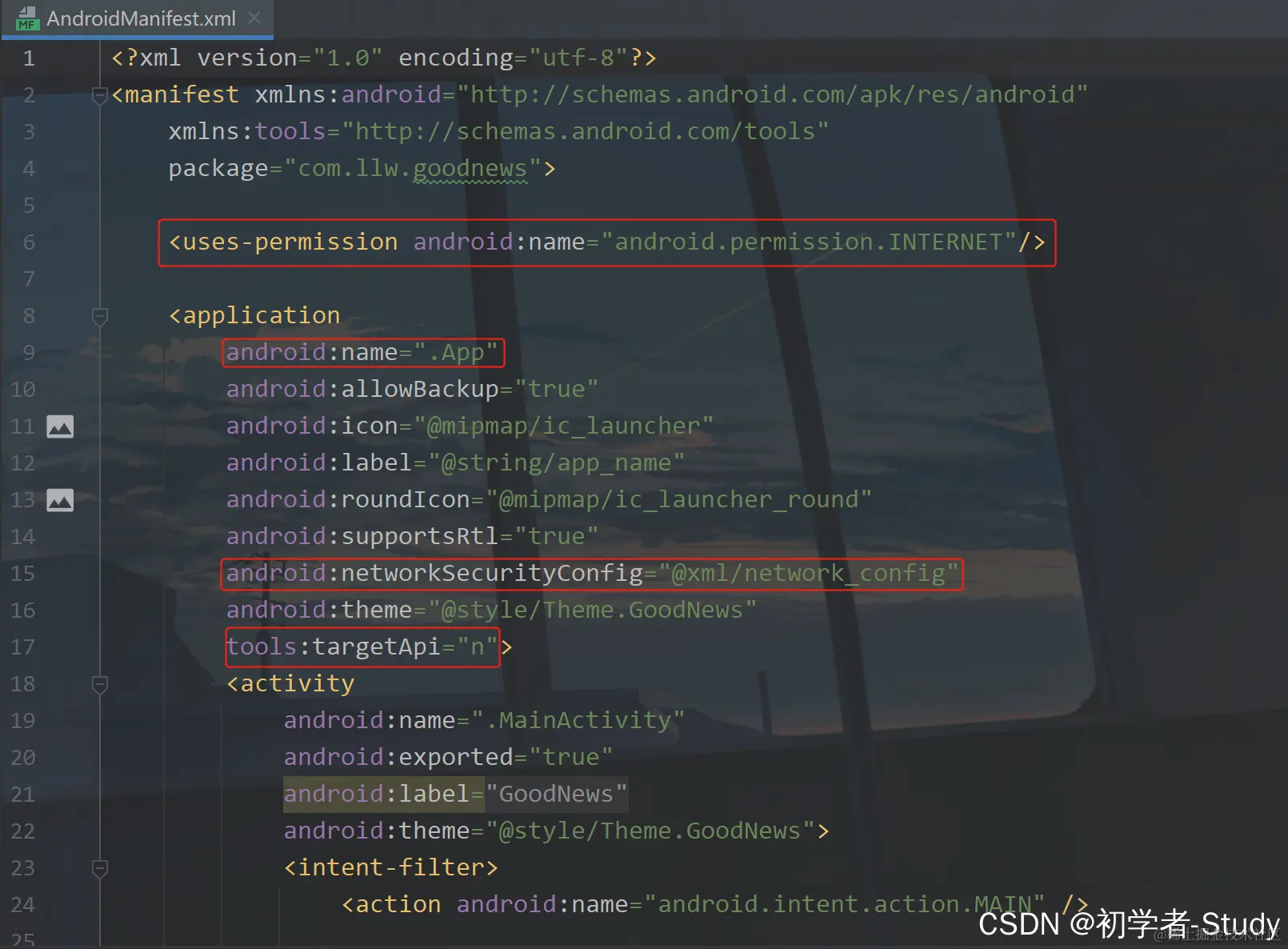Click the xml version declaration text
This screenshot has height=949, width=1288.
[384, 58]
